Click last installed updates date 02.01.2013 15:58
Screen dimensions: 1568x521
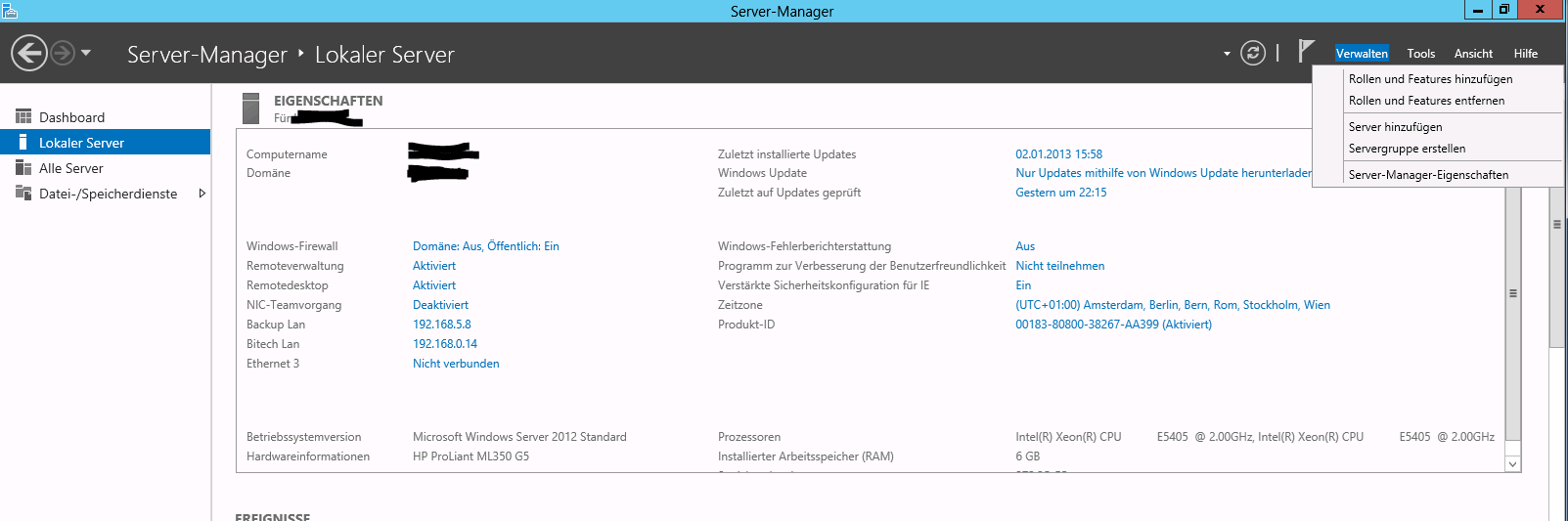(x=1058, y=154)
